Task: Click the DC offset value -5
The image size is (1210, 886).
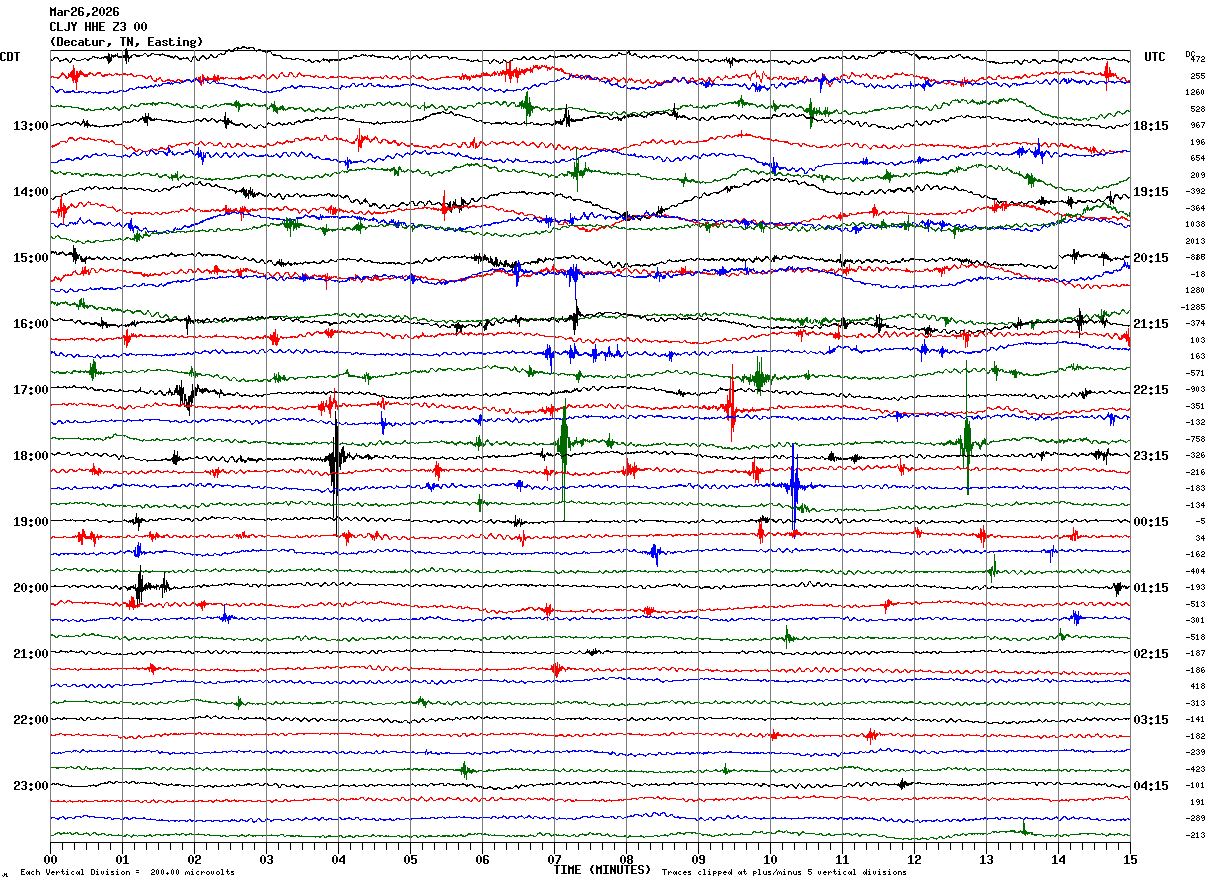Action: pyautogui.click(x=1200, y=522)
